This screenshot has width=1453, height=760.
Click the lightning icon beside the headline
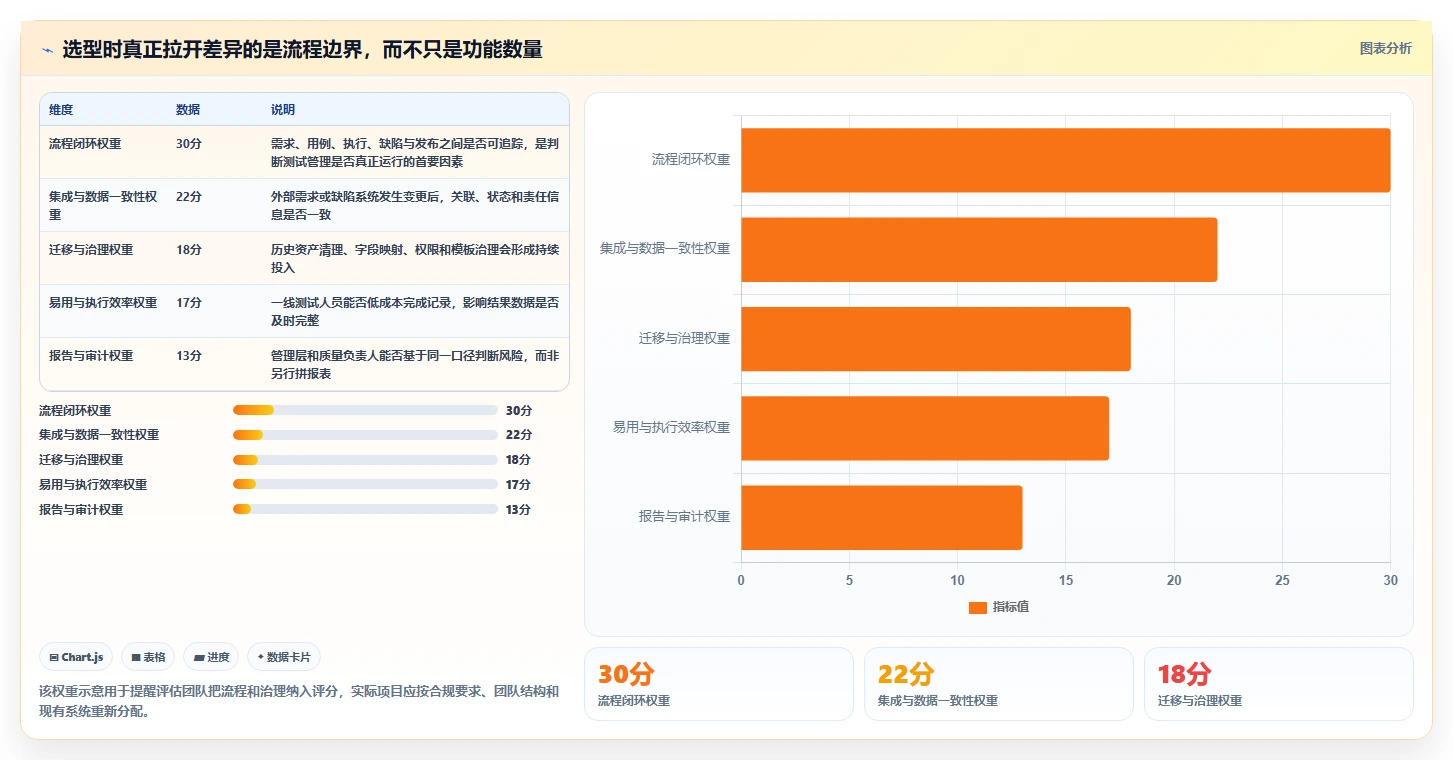(x=48, y=50)
